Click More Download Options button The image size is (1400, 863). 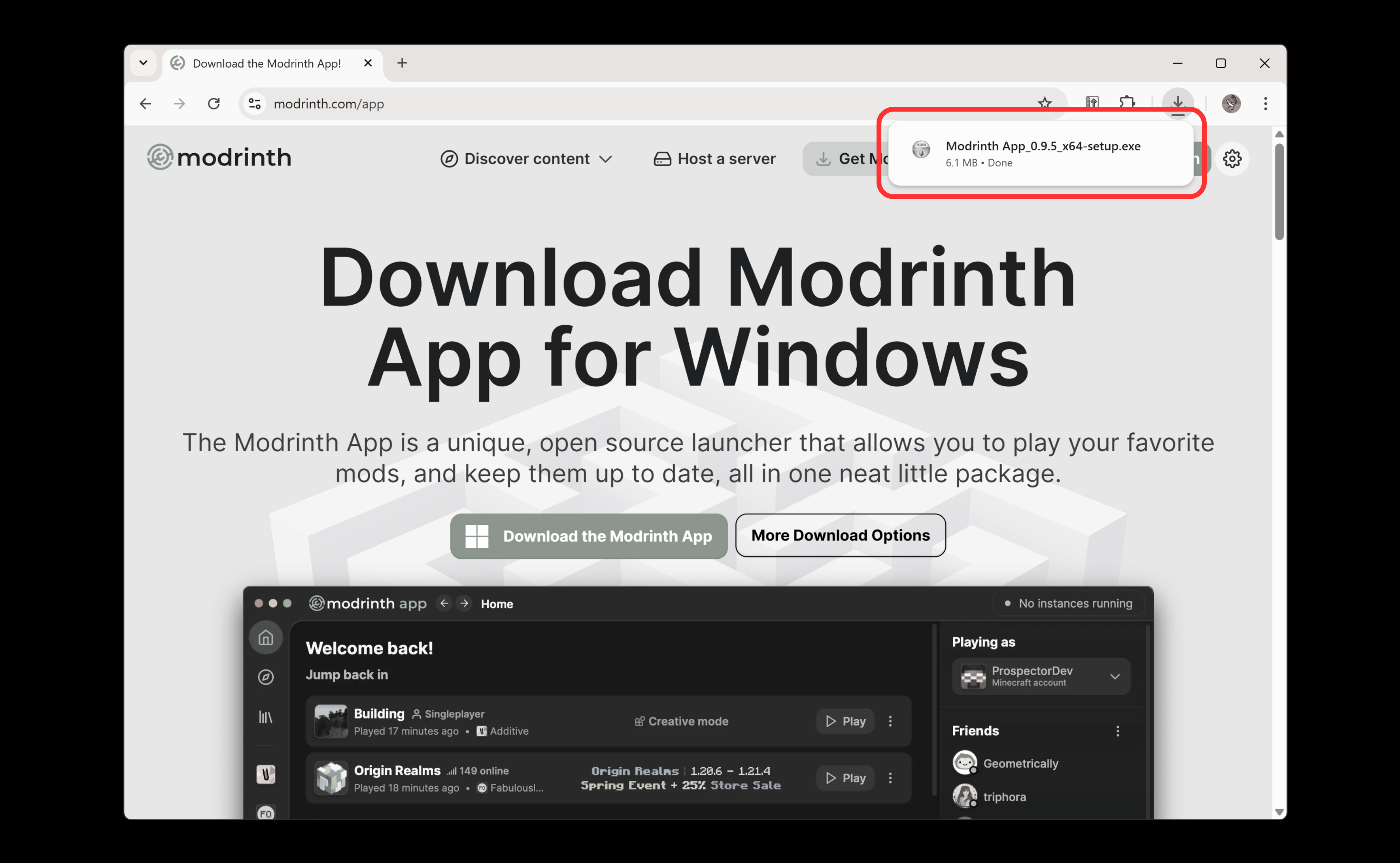(840, 535)
